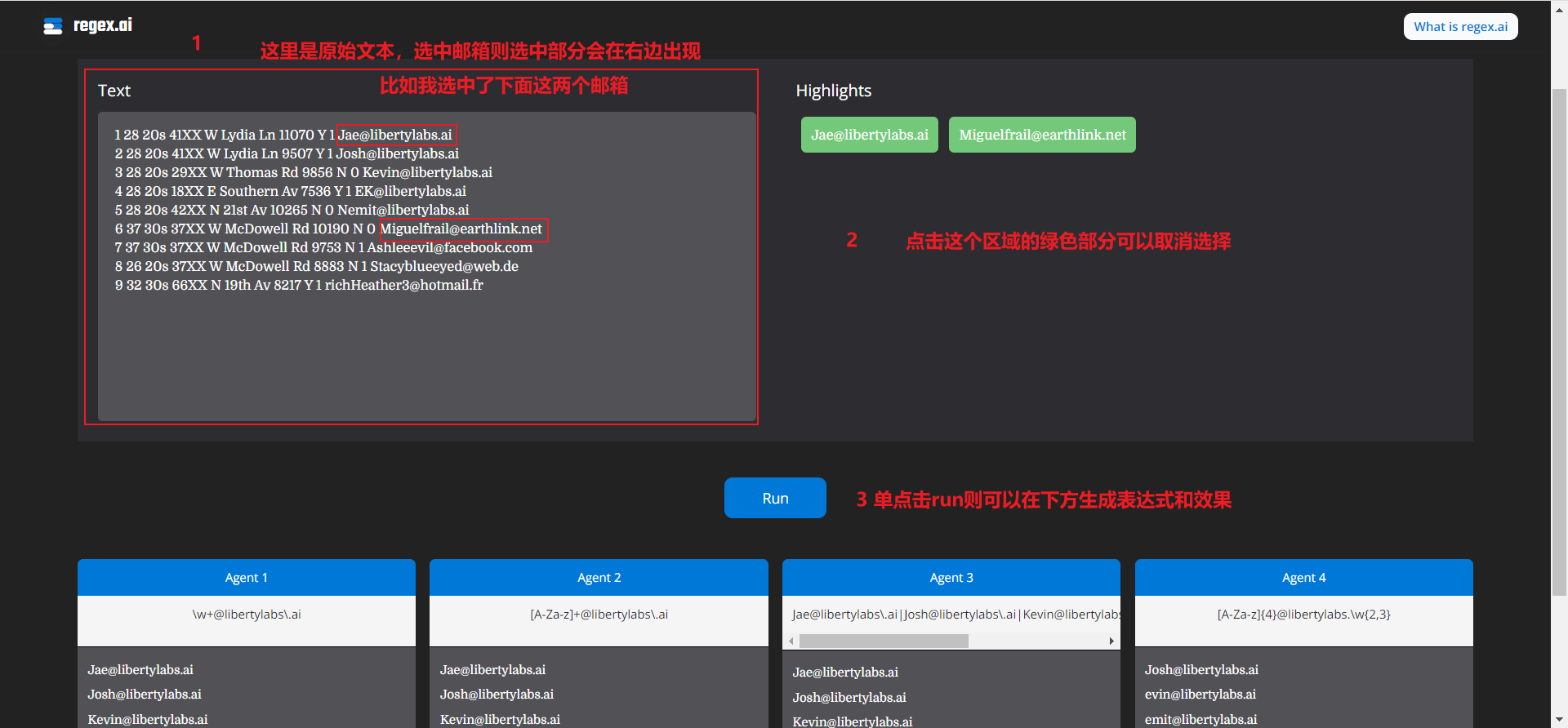
Task: Click Kevin@libertylabs.ai in Agent 2 results
Action: pos(500,719)
